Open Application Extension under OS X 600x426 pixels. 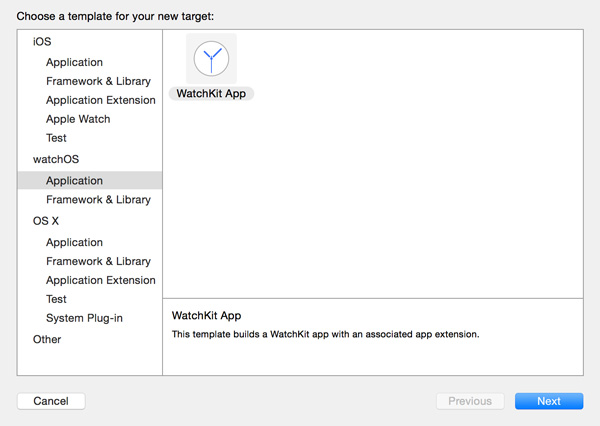(100, 280)
